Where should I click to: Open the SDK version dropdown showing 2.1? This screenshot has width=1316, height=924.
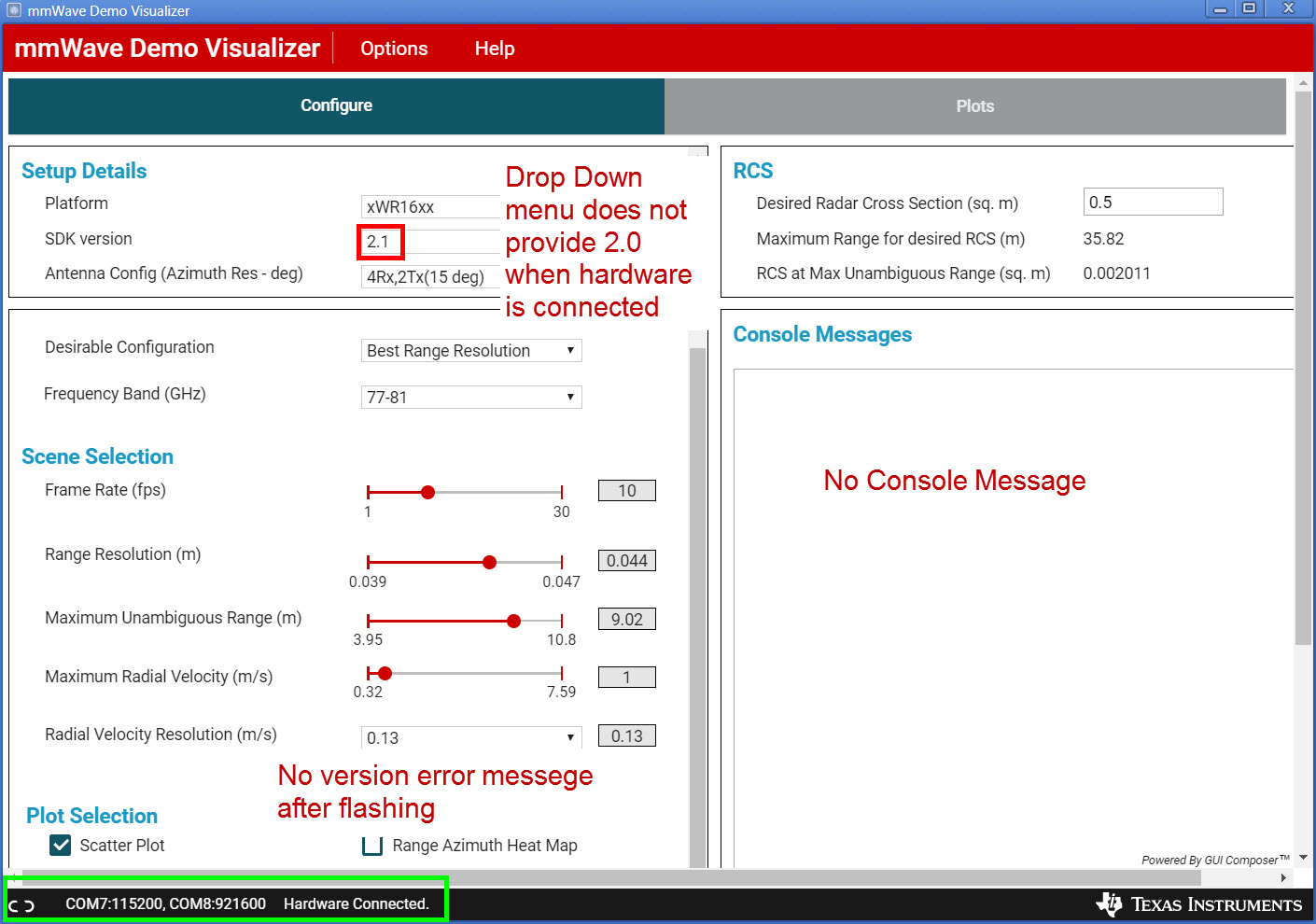pyautogui.click(x=431, y=242)
